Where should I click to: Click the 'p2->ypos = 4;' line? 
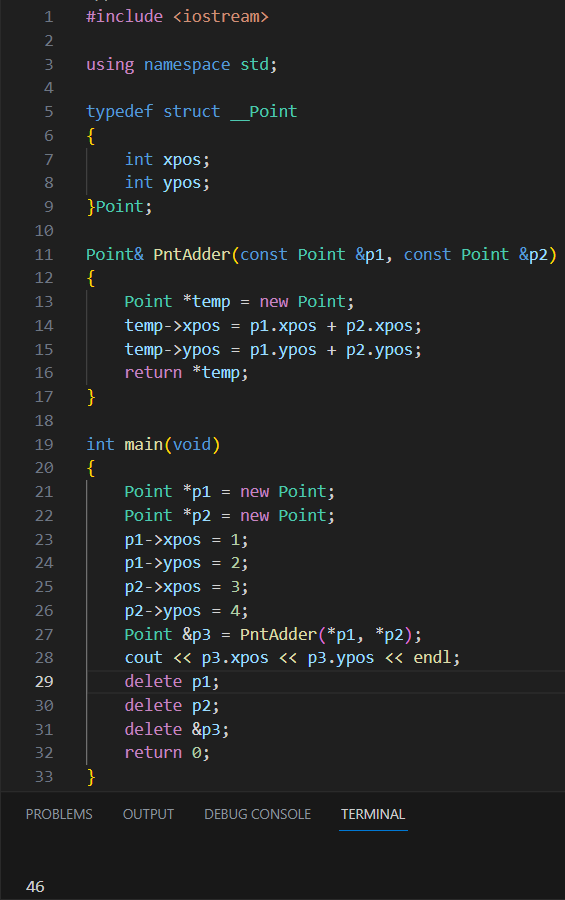click(187, 611)
